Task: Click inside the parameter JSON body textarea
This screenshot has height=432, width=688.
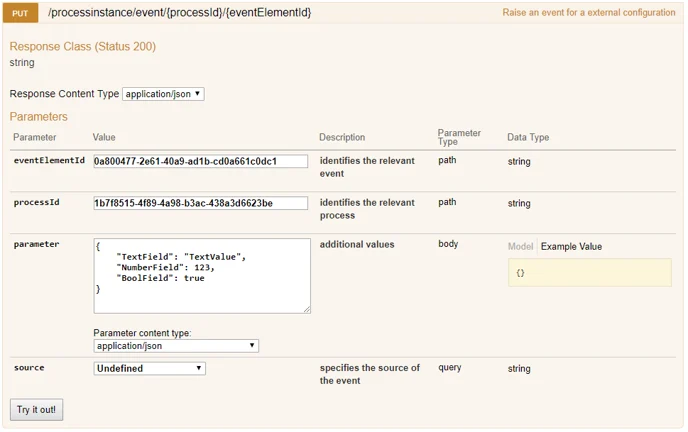Action: click(x=201, y=275)
